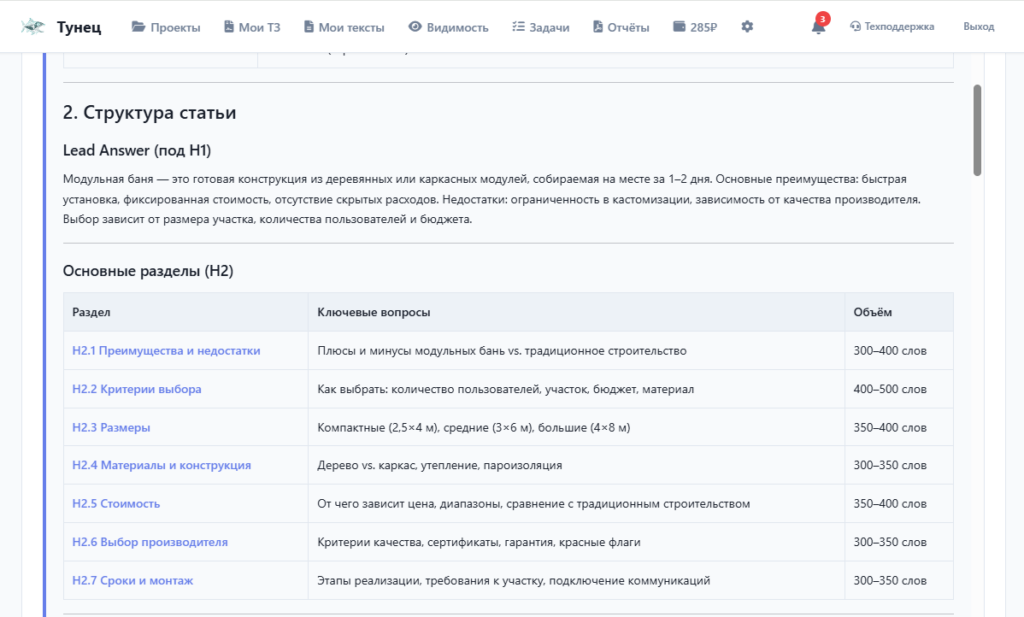Open notifications bell icon
Screen dimensions: 1024x617
tap(818, 27)
